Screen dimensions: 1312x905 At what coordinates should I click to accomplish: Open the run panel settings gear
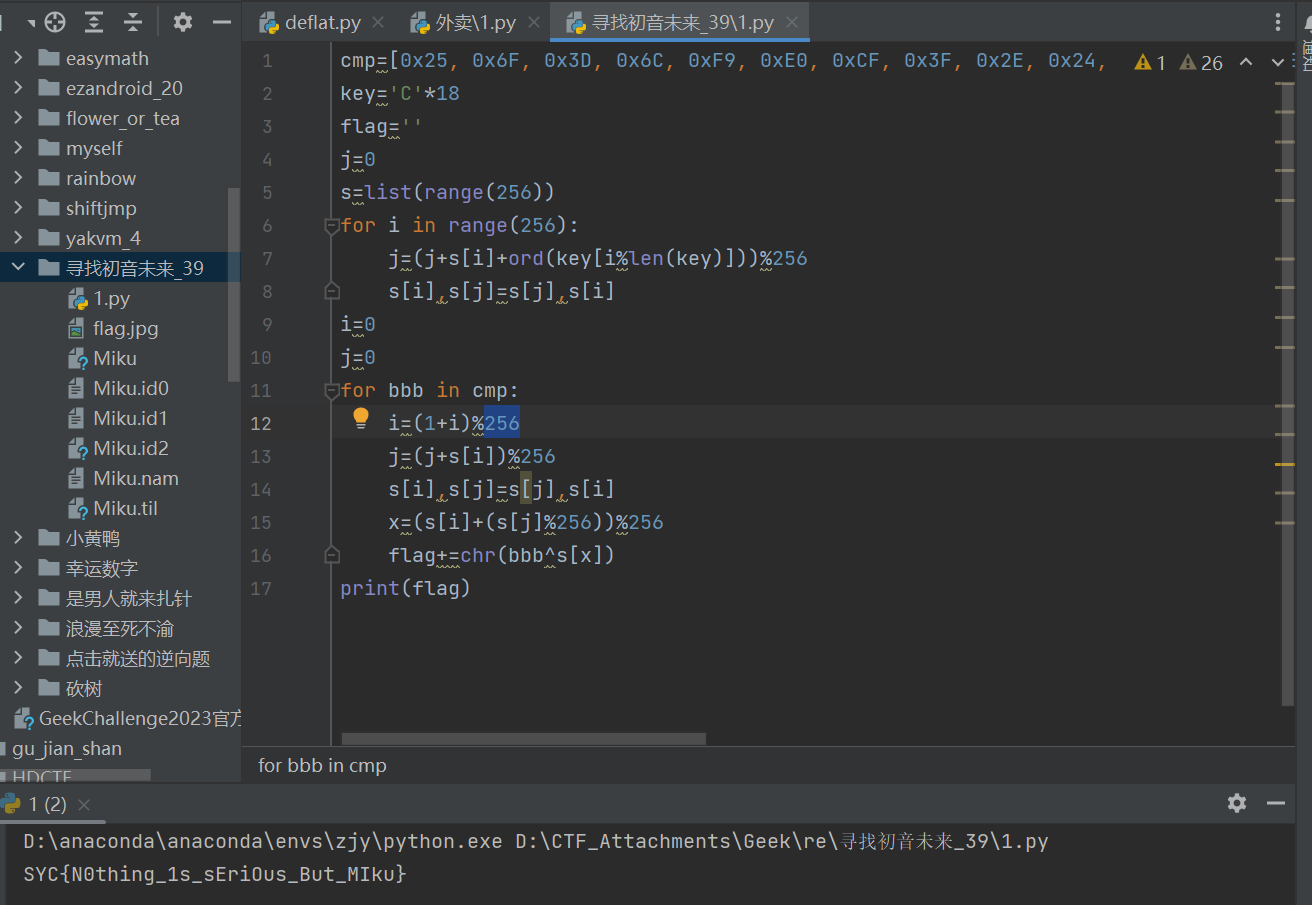(1237, 803)
